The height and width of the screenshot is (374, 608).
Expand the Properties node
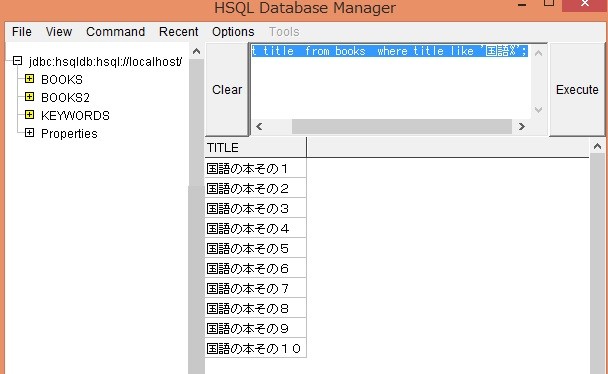pyautogui.click(x=29, y=133)
